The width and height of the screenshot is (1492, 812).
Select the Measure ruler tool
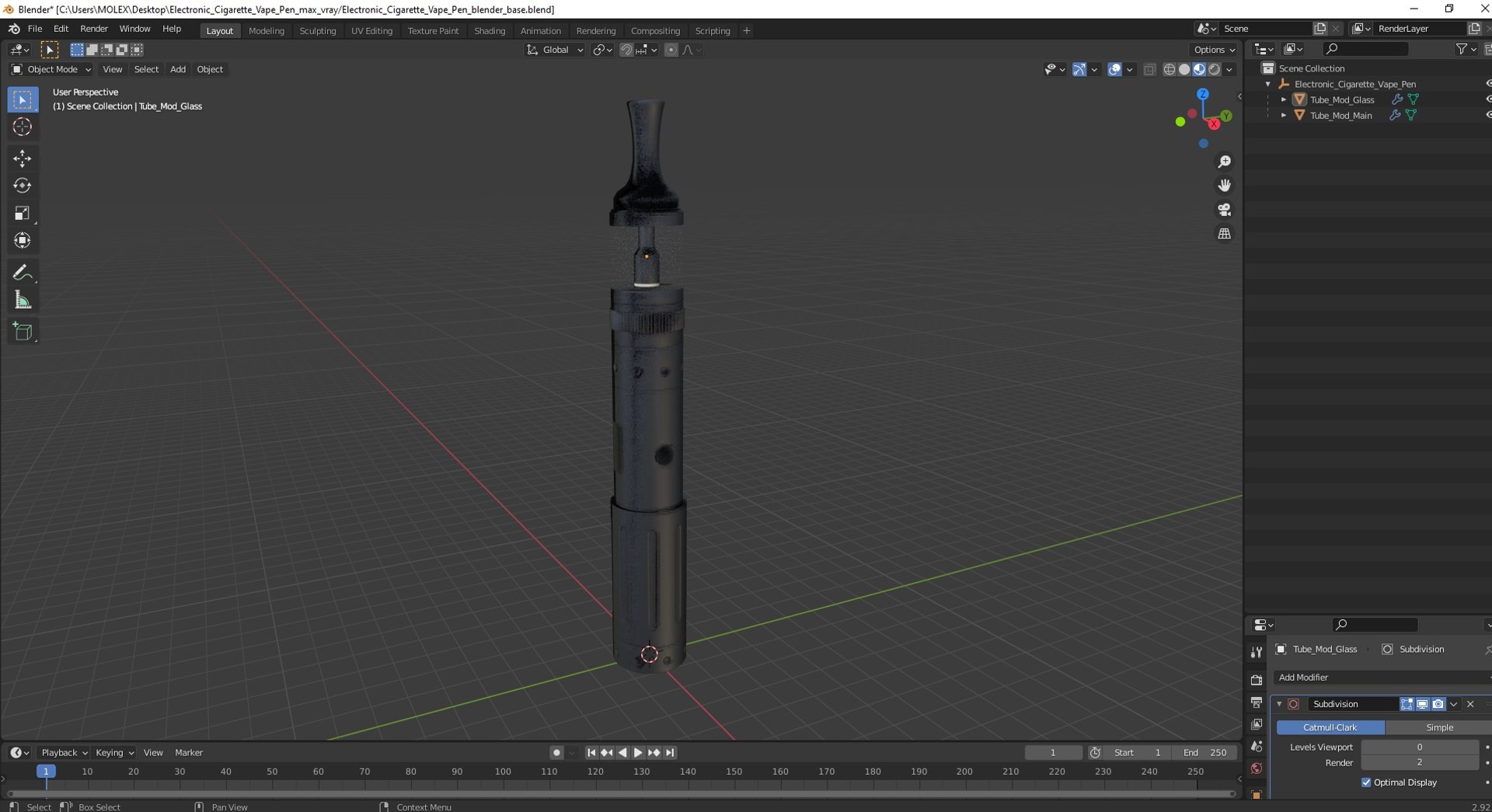pyautogui.click(x=23, y=300)
